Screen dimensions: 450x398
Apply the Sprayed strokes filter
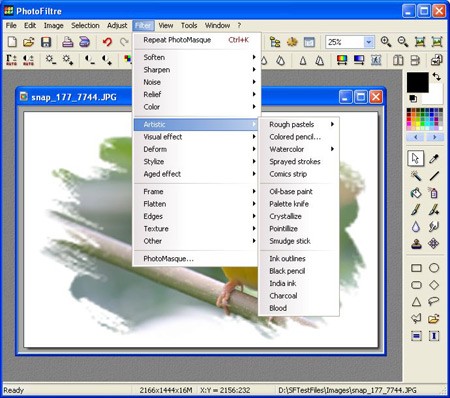tap(299, 161)
